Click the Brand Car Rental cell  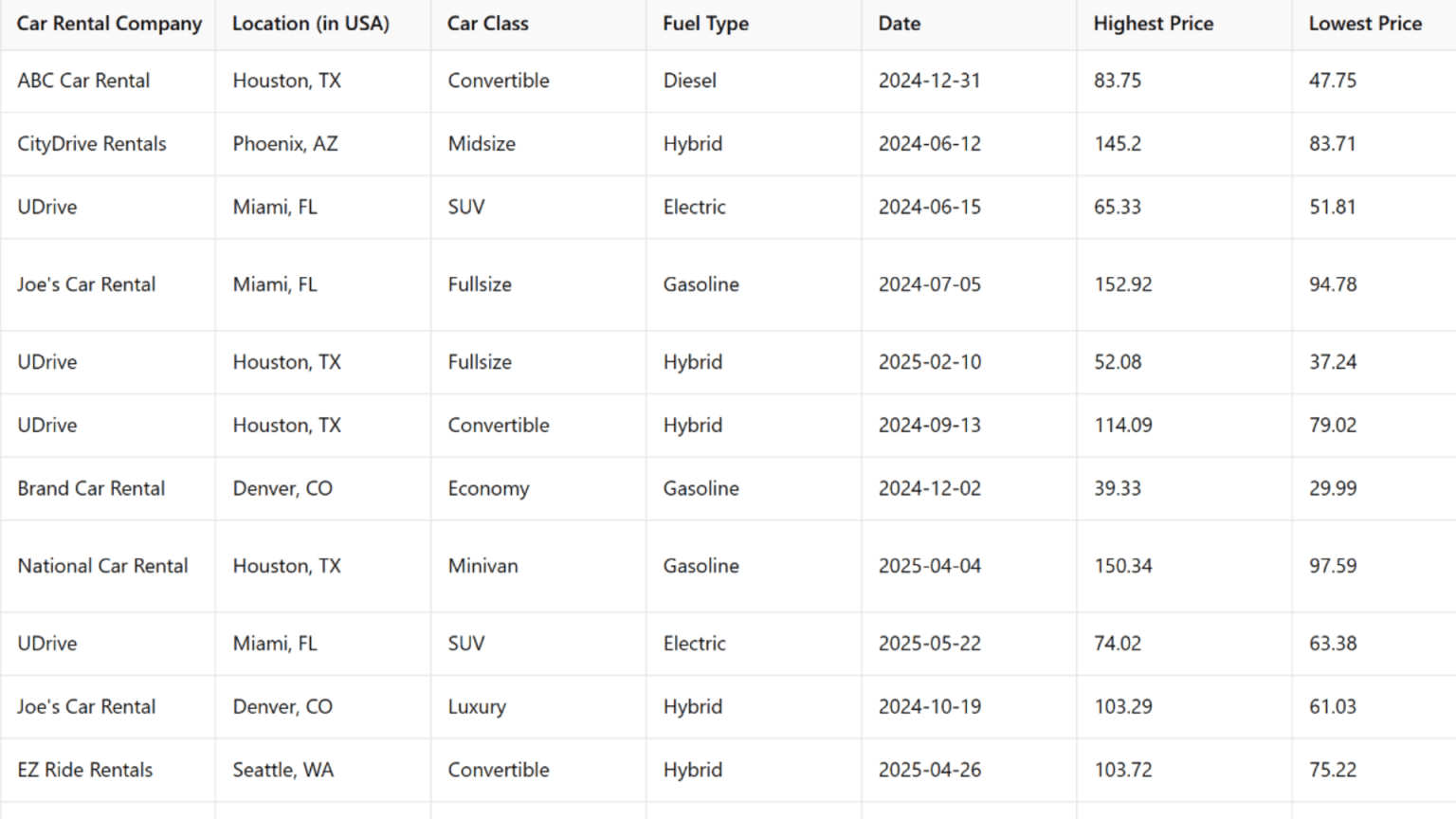[x=91, y=488]
